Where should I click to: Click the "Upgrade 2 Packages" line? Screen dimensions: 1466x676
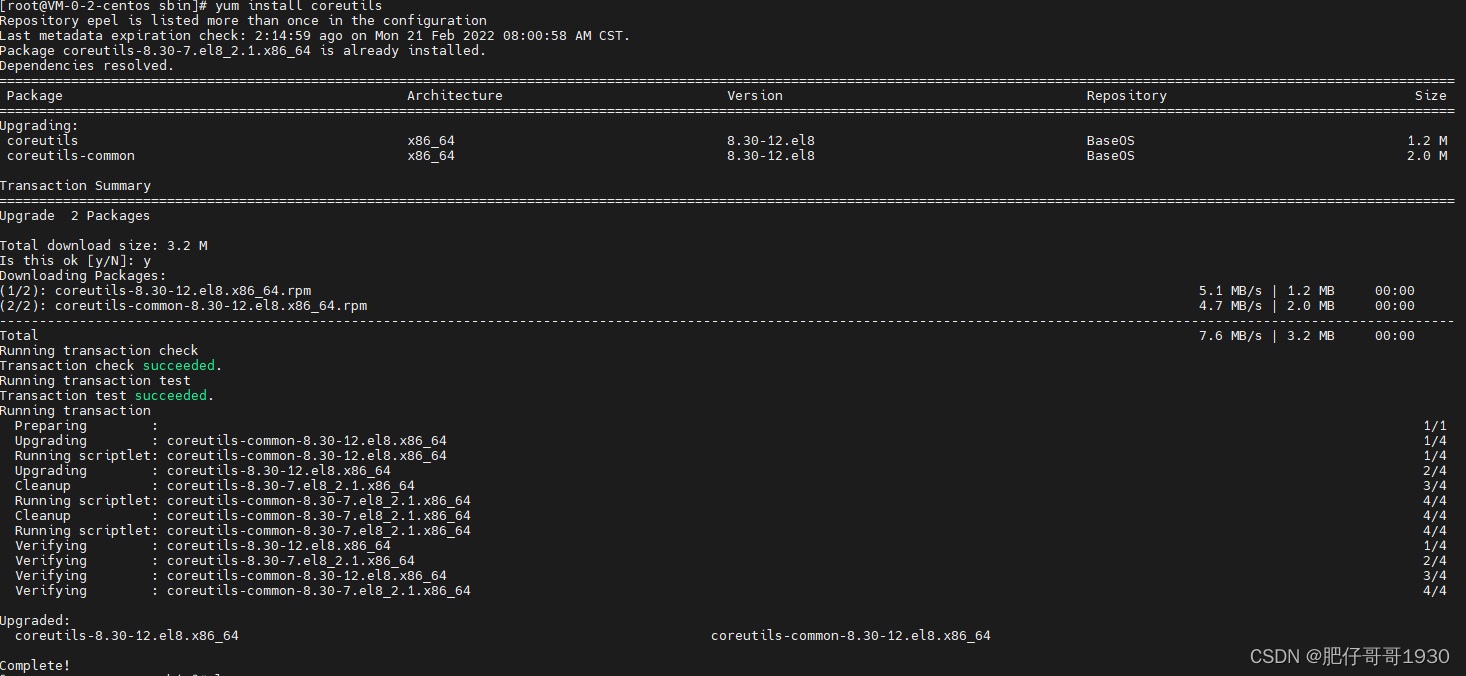[75, 216]
